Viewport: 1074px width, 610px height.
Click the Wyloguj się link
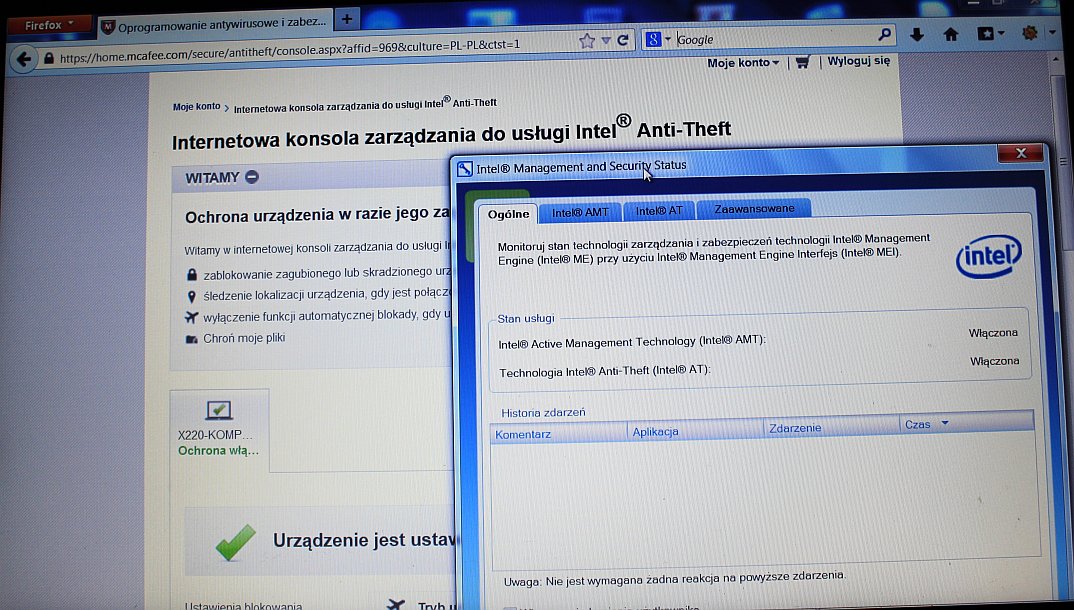pyautogui.click(x=858, y=60)
